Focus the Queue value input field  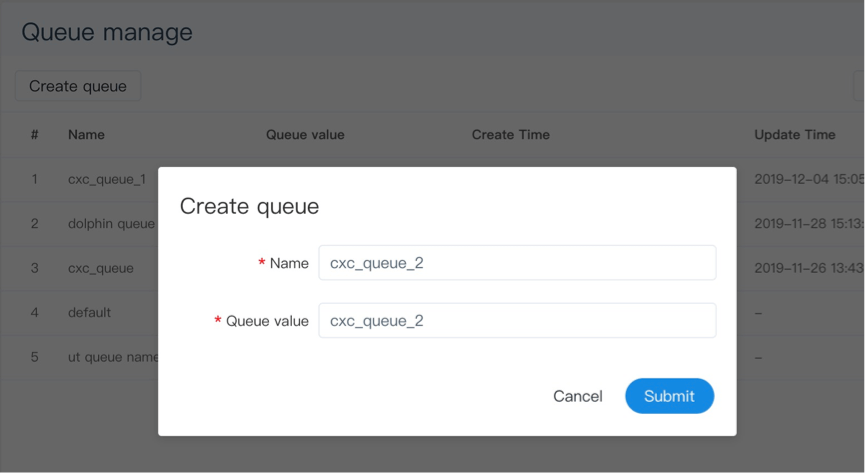pyautogui.click(x=516, y=321)
